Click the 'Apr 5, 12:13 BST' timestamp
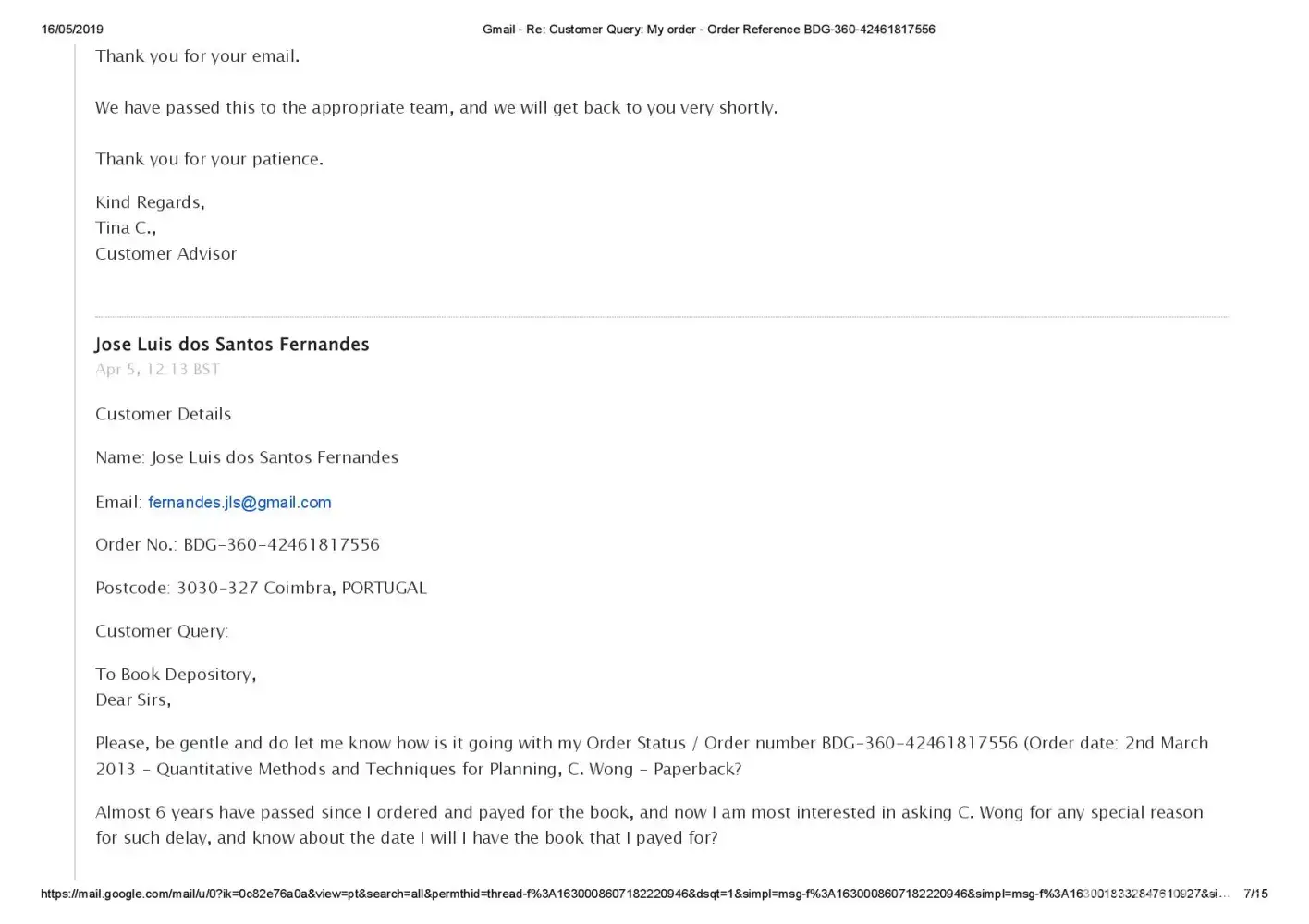The width and height of the screenshot is (1309, 924). [x=157, y=370]
